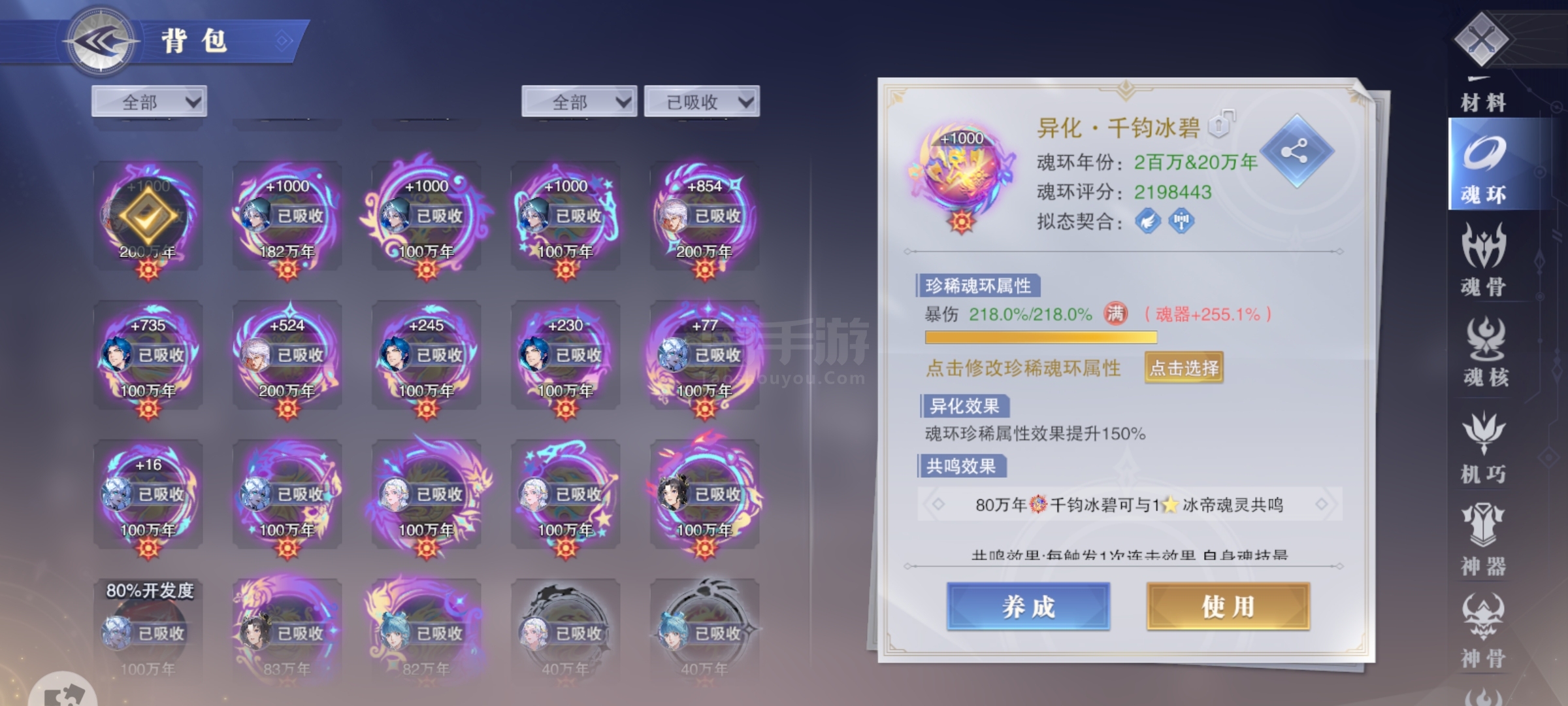1568x706 pixels.
Task: Click the back arrow beside 背包
Action: 101,41
